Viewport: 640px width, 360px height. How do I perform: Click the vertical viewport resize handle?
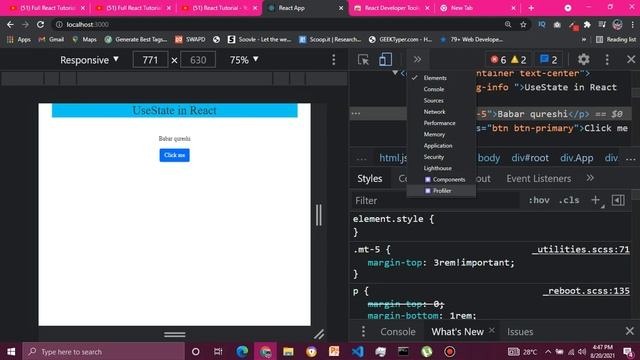[x=318, y=215]
